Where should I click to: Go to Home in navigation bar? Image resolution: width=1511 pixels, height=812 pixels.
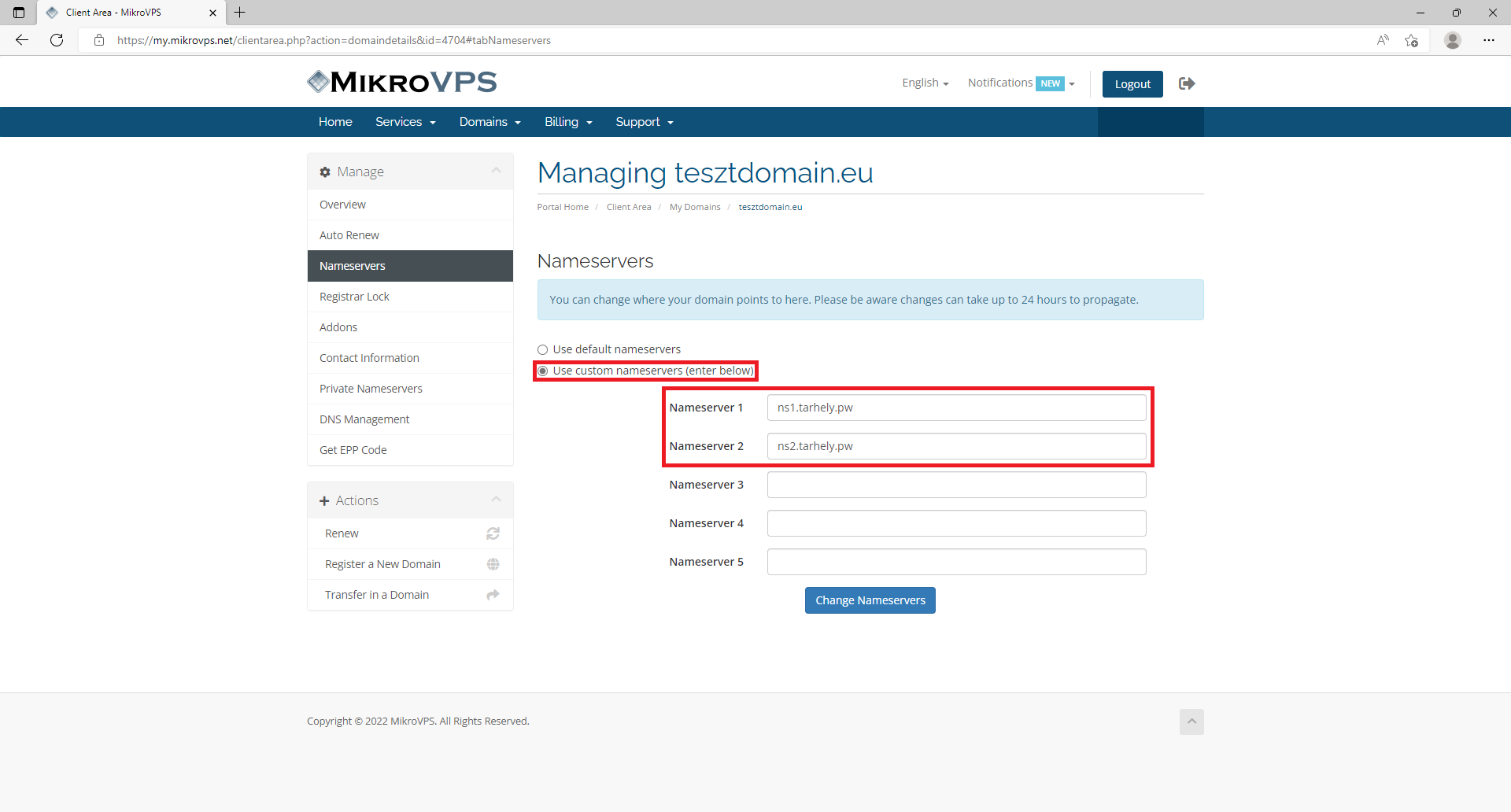click(x=335, y=122)
